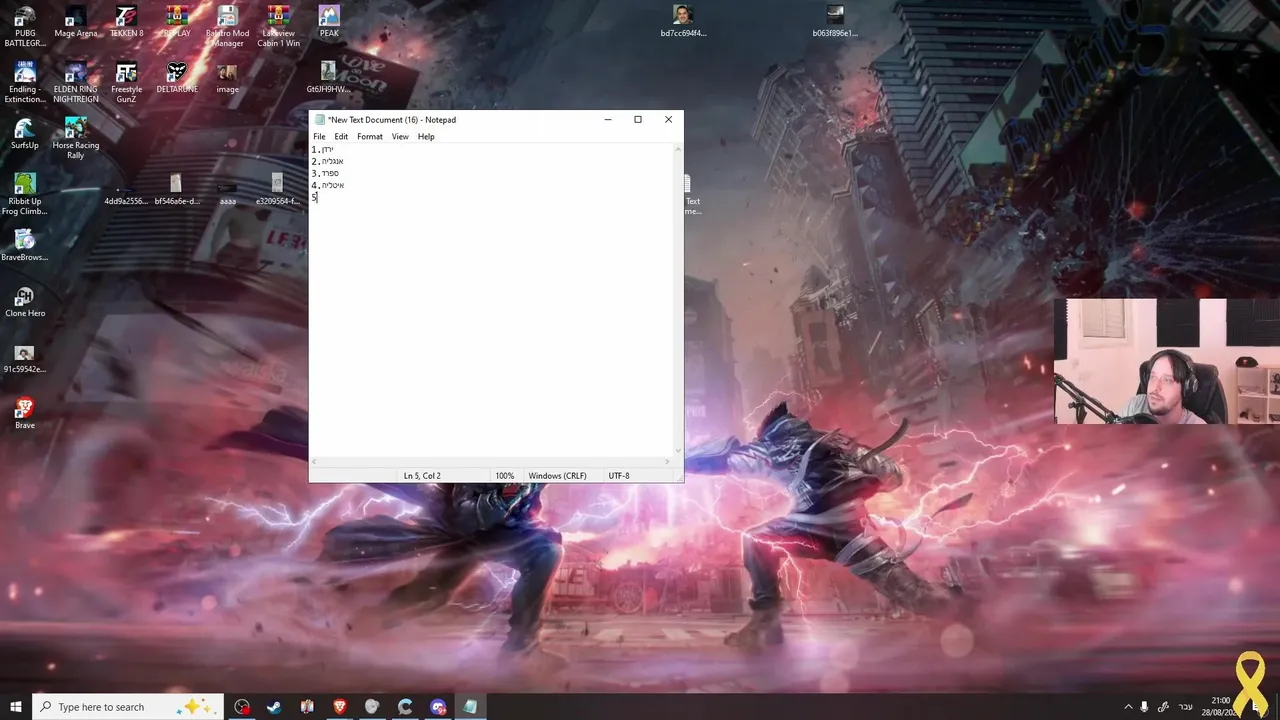Image resolution: width=1280 pixels, height=720 pixels.
Task: Open the Windows Start menu
Action: coord(16,707)
